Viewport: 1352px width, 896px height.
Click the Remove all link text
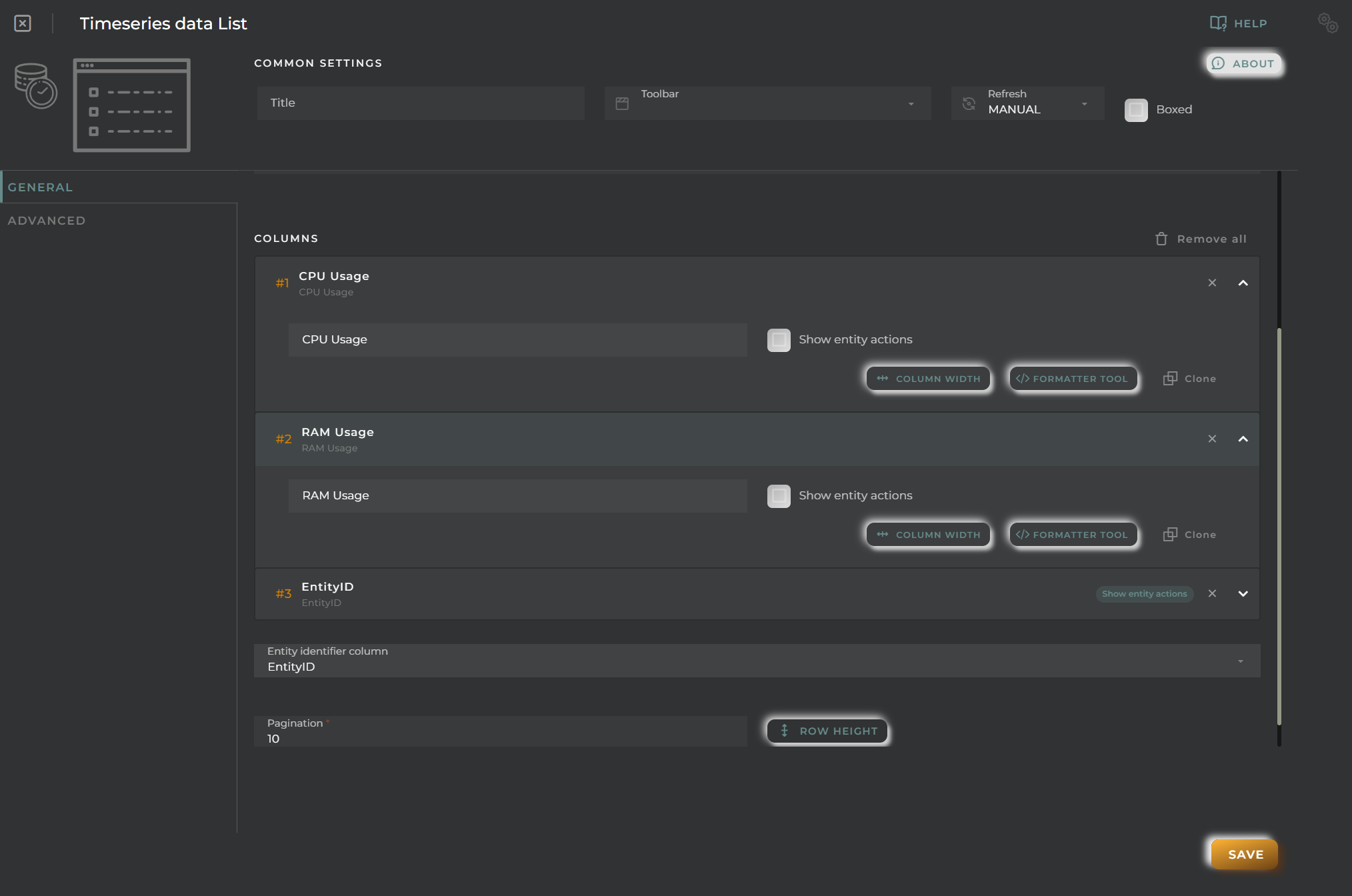coord(1212,239)
